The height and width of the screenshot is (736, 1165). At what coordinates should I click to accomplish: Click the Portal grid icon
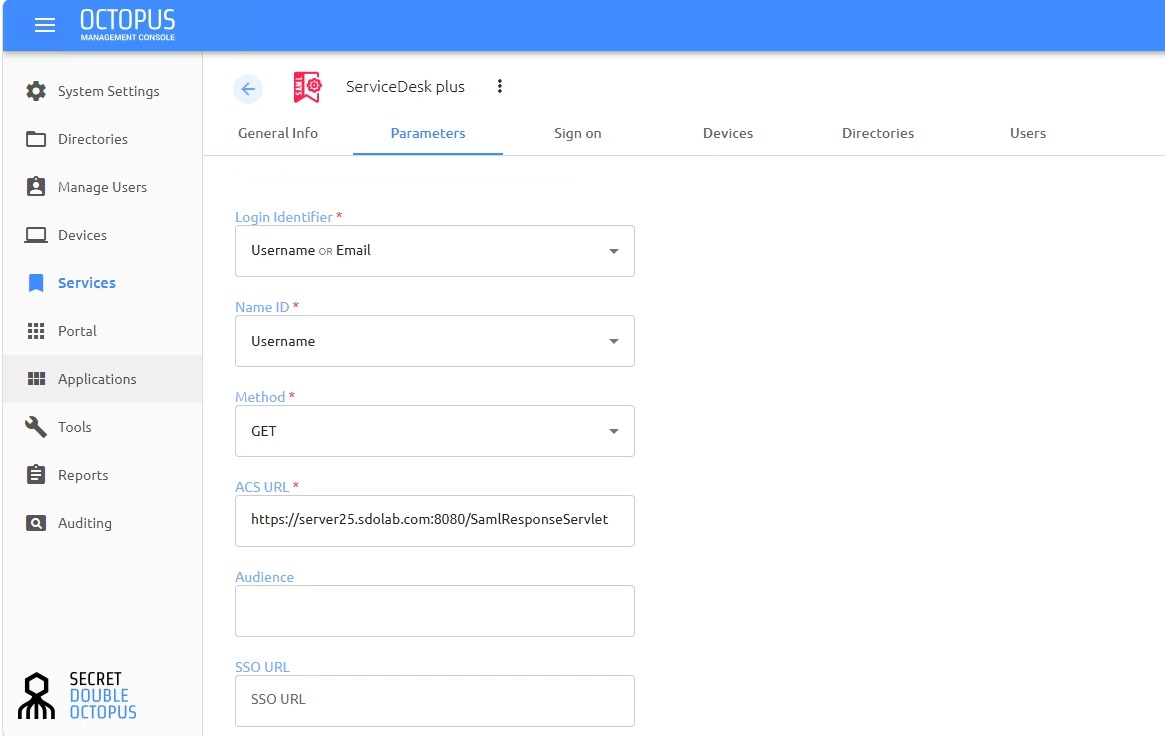click(x=36, y=331)
